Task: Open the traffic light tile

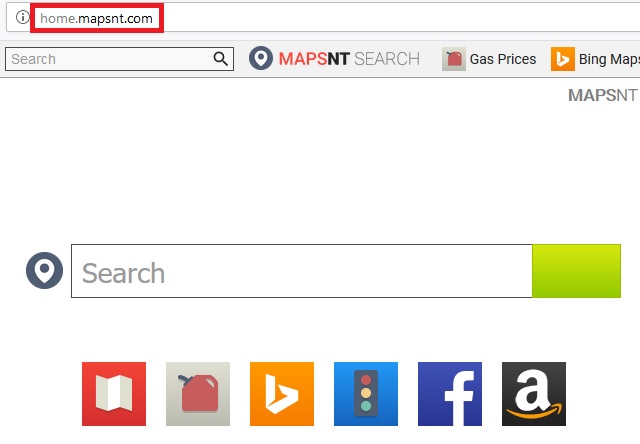Action: click(x=366, y=394)
